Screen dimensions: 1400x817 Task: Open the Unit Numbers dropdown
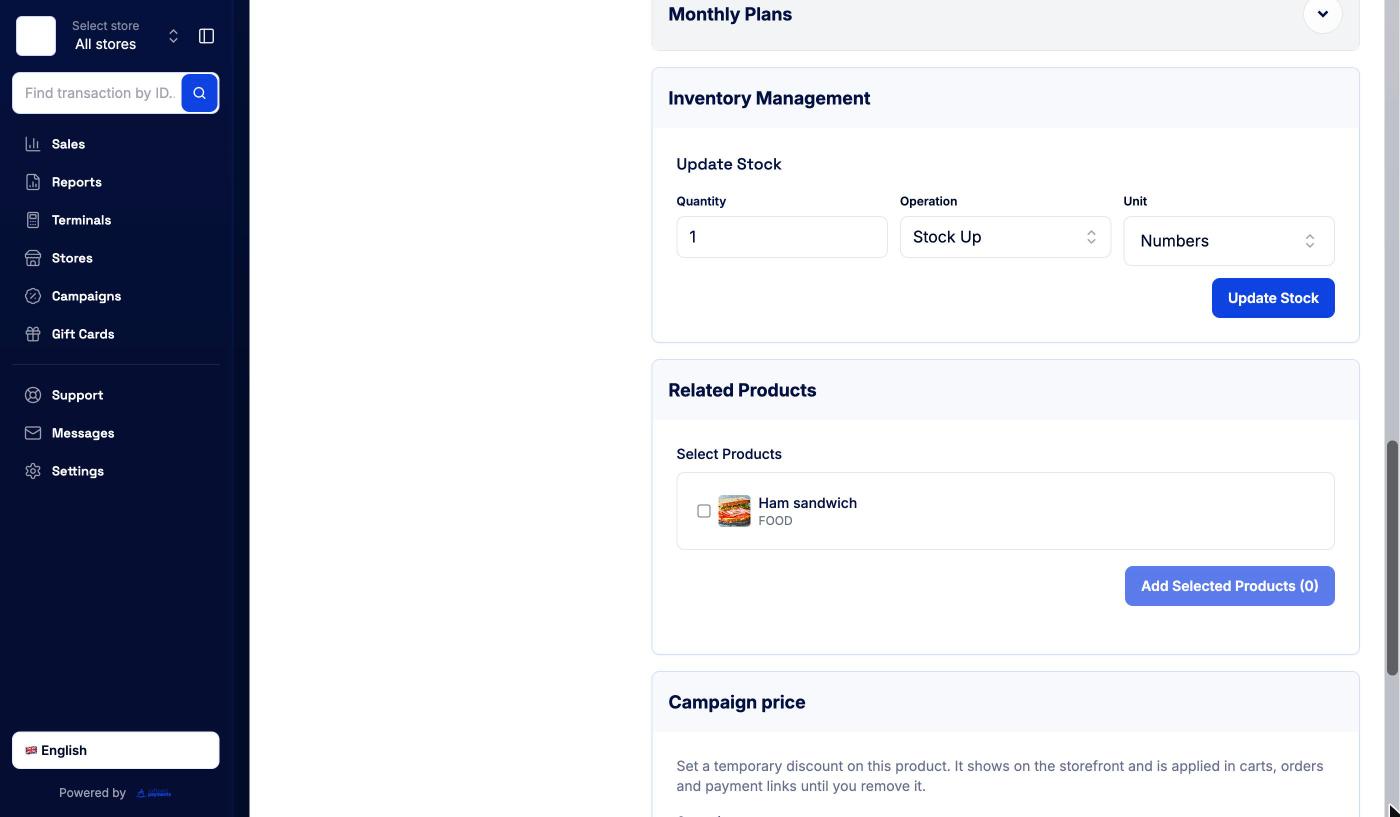[x=1229, y=241]
